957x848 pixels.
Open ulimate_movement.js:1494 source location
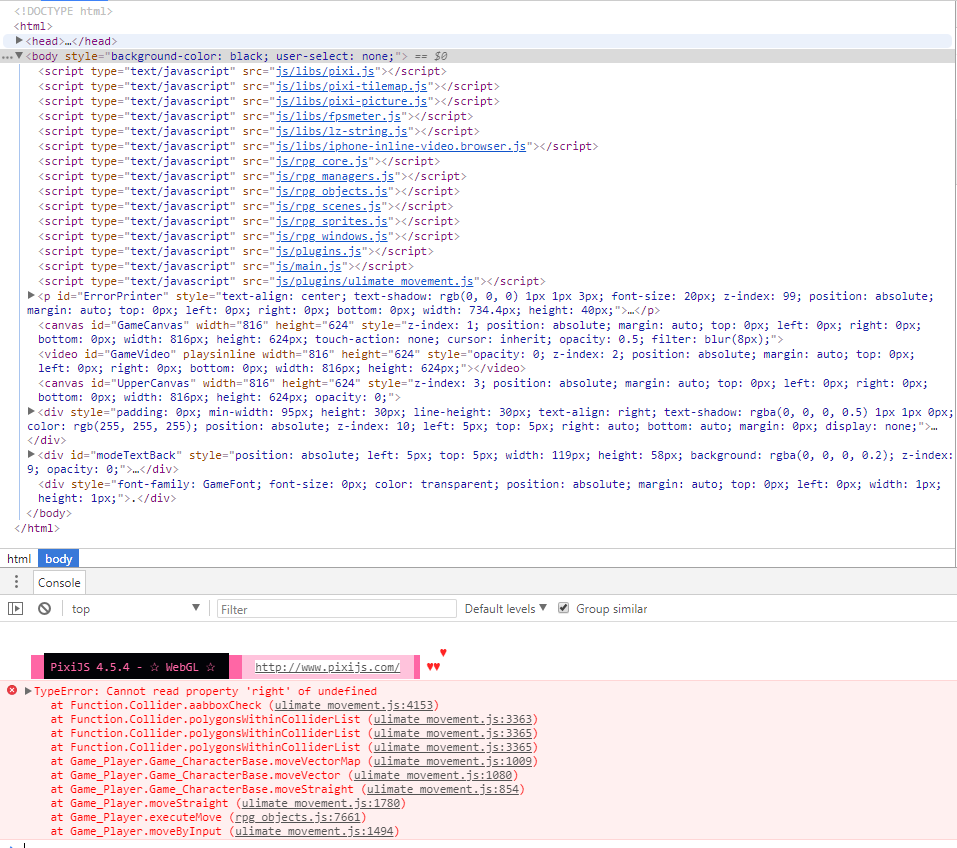point(314,832)
